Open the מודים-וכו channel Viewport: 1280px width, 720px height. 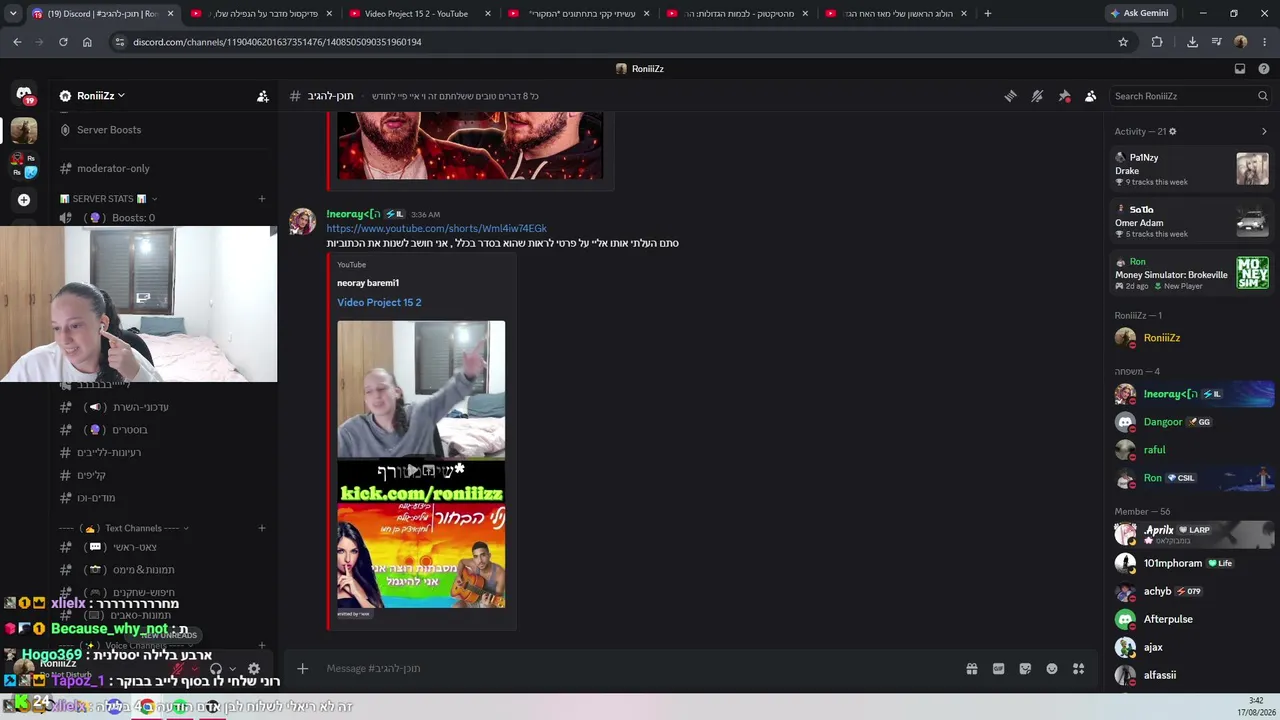[96, 498]
